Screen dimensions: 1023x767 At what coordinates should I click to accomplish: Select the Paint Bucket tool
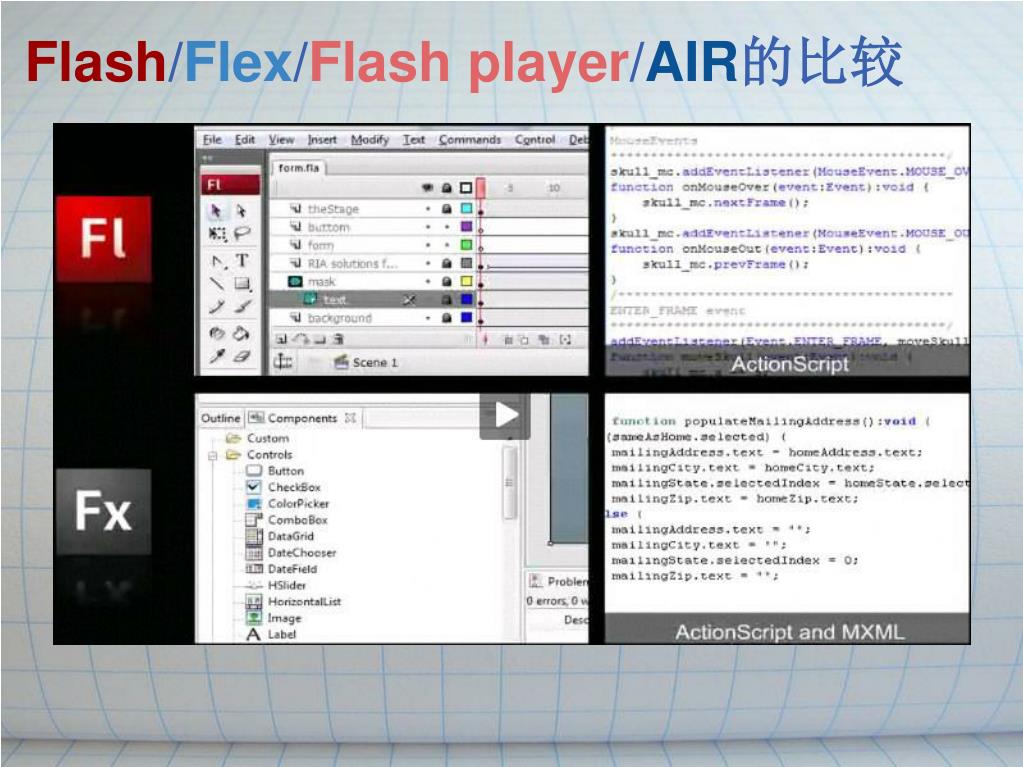coord(241,333)
